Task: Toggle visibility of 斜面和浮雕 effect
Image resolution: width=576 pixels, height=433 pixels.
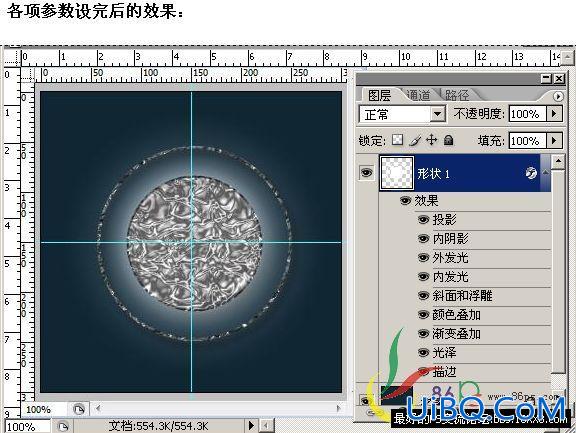Action: (x=423, y=295)
